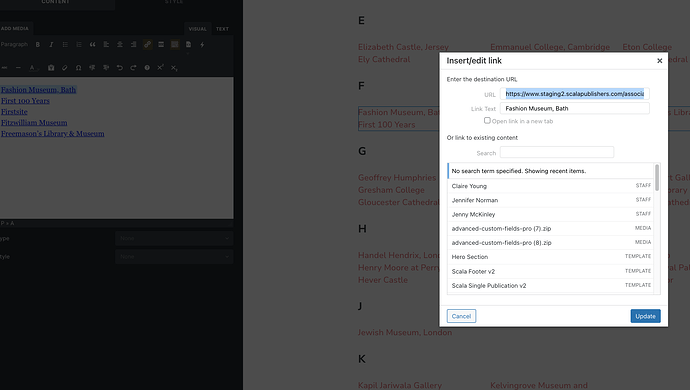Click the Cancel button
The height and width of the screenshot is (390, 690).
(461, 316)
